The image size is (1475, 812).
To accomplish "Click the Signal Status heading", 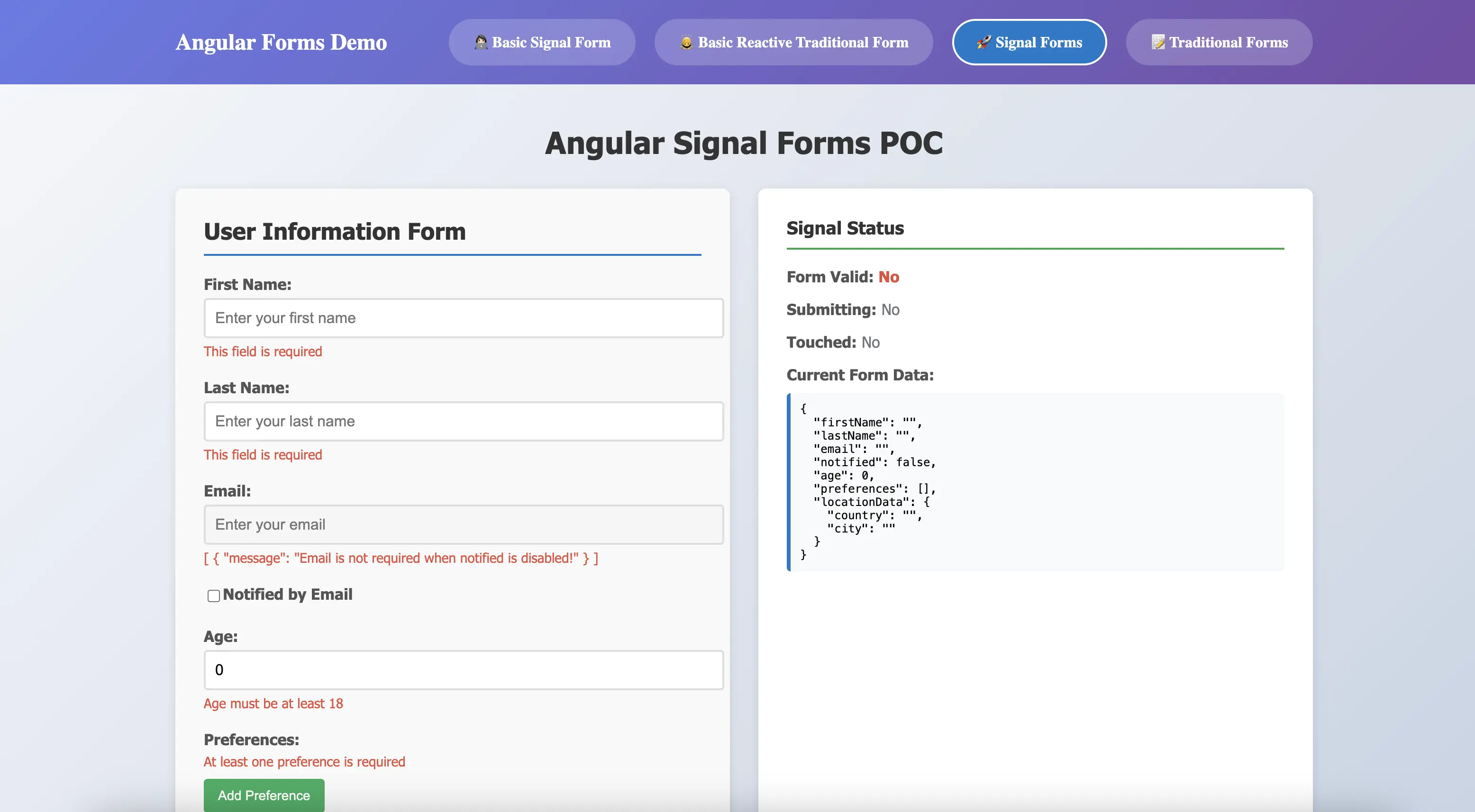I will point(845,228).
